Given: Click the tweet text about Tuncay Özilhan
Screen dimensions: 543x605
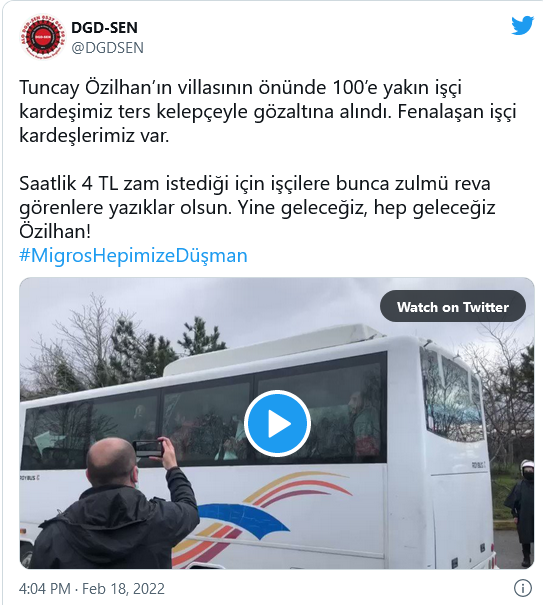Looking at the screenshot, I should tap(267, 112).
